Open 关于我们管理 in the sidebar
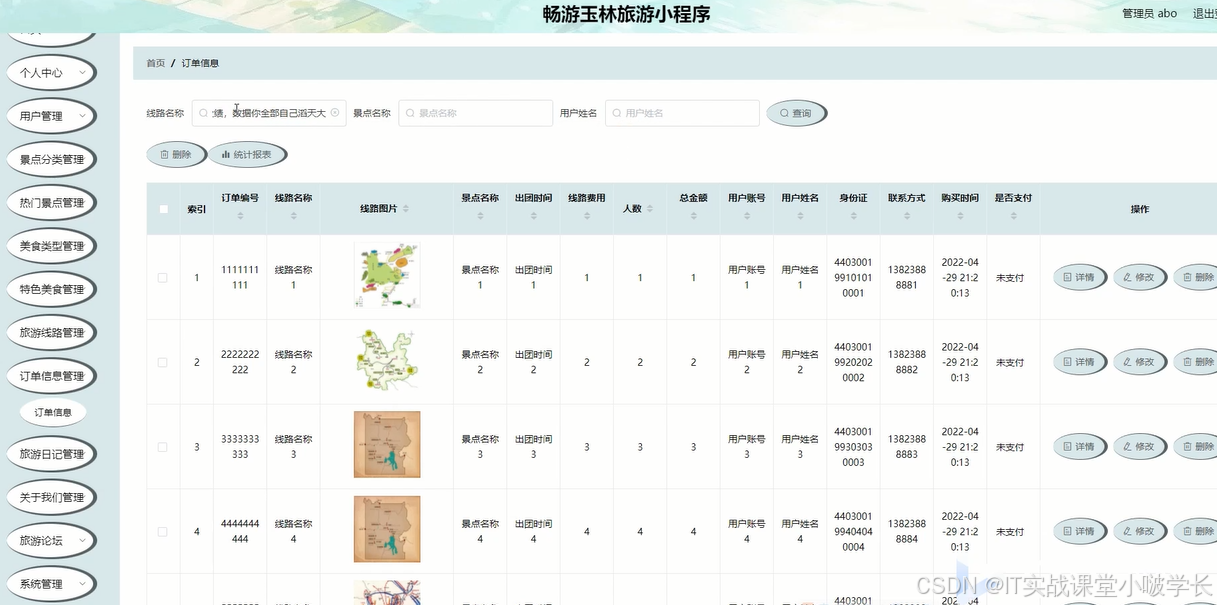Viewport: 1217px width, 605px height. pos(52,497)
